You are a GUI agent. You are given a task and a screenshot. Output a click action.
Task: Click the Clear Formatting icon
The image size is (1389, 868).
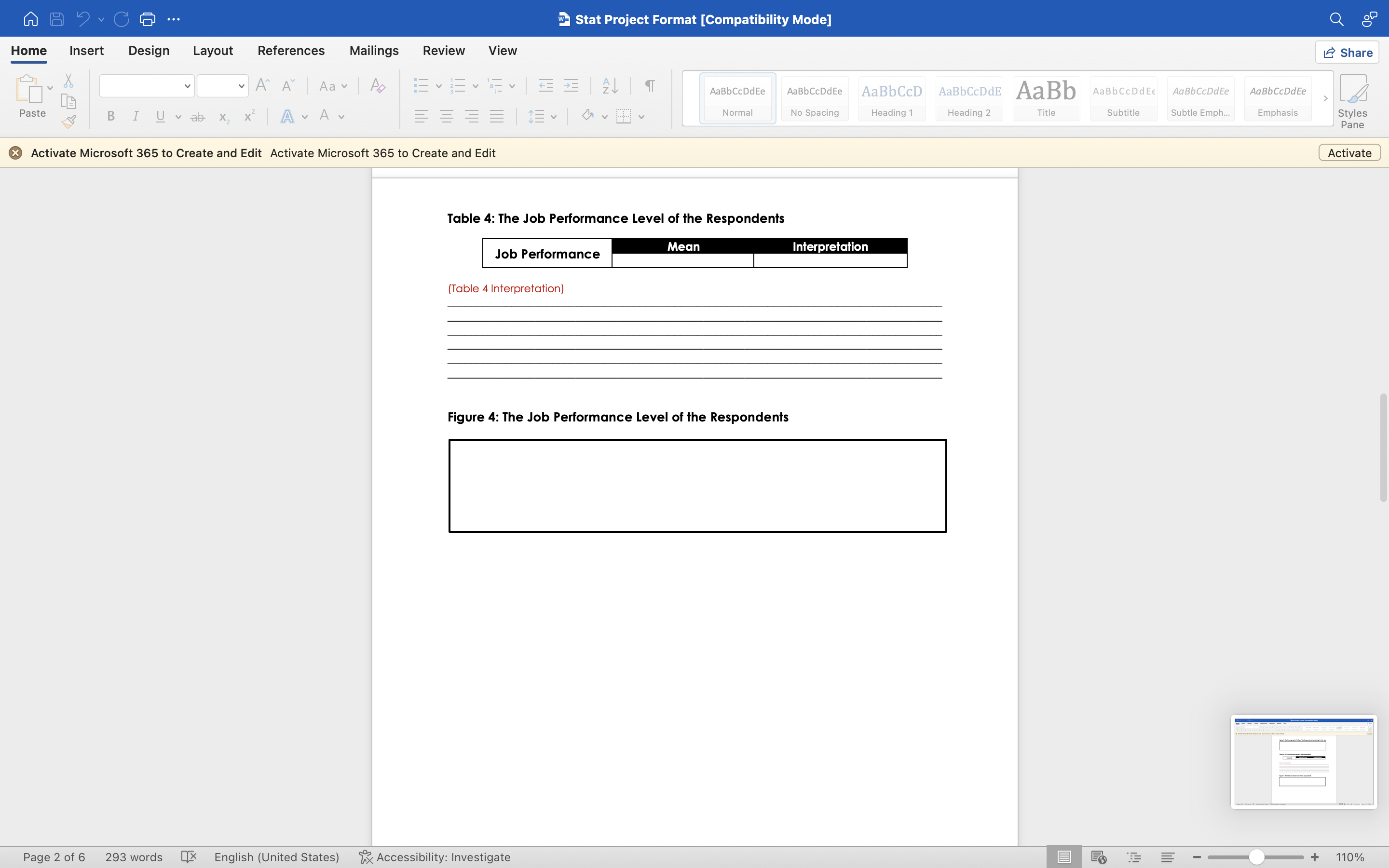[x=377, y=86]
